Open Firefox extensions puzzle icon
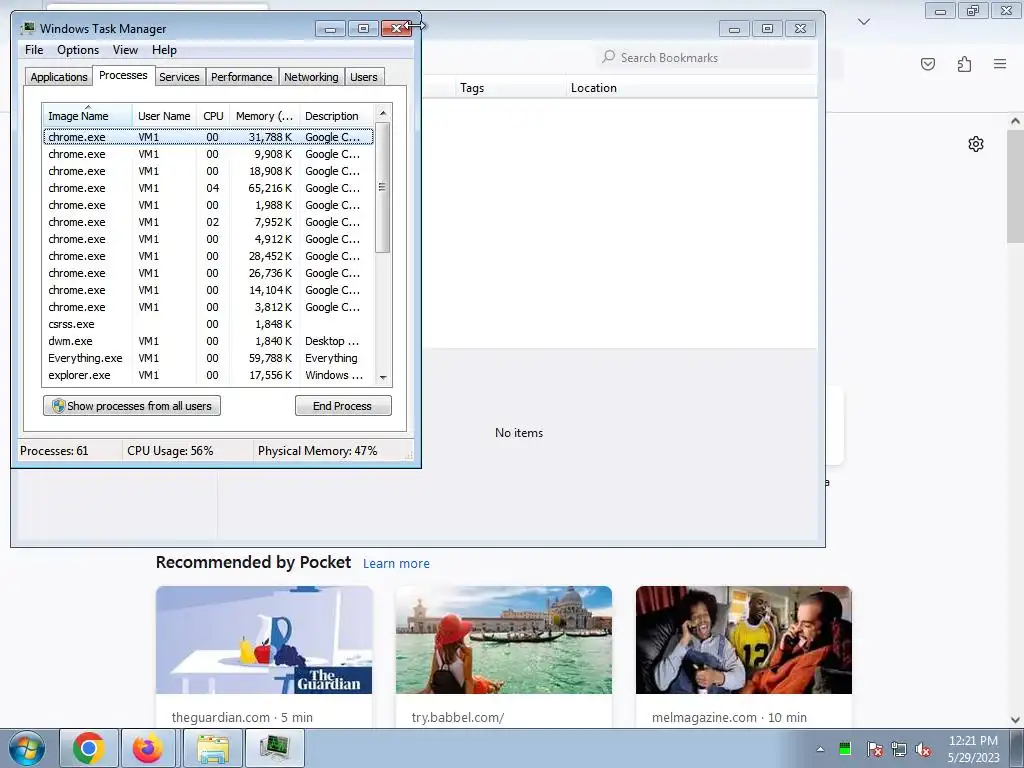 964,64
